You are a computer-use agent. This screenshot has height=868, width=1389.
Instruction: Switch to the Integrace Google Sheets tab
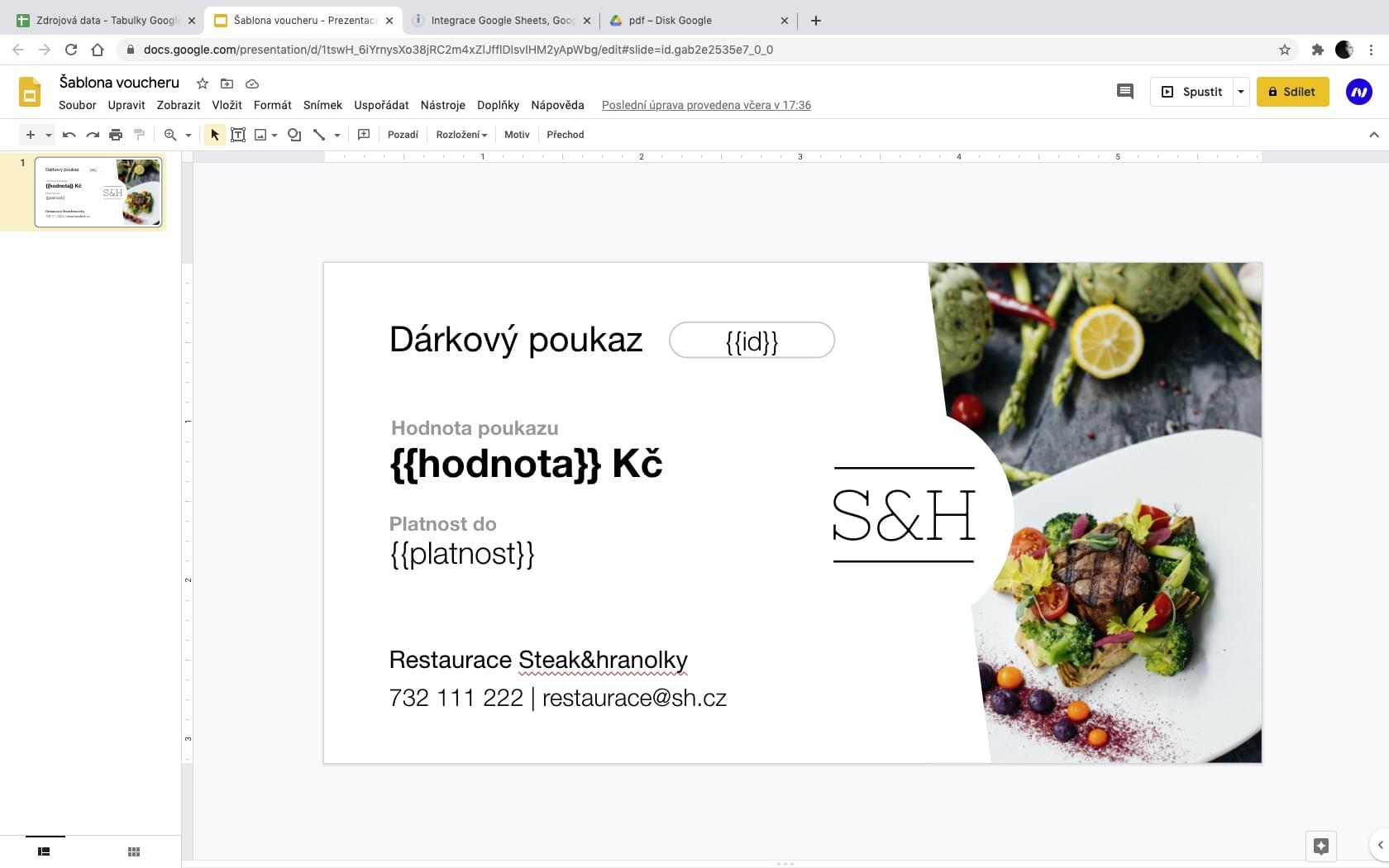click(x=501, y=21)
